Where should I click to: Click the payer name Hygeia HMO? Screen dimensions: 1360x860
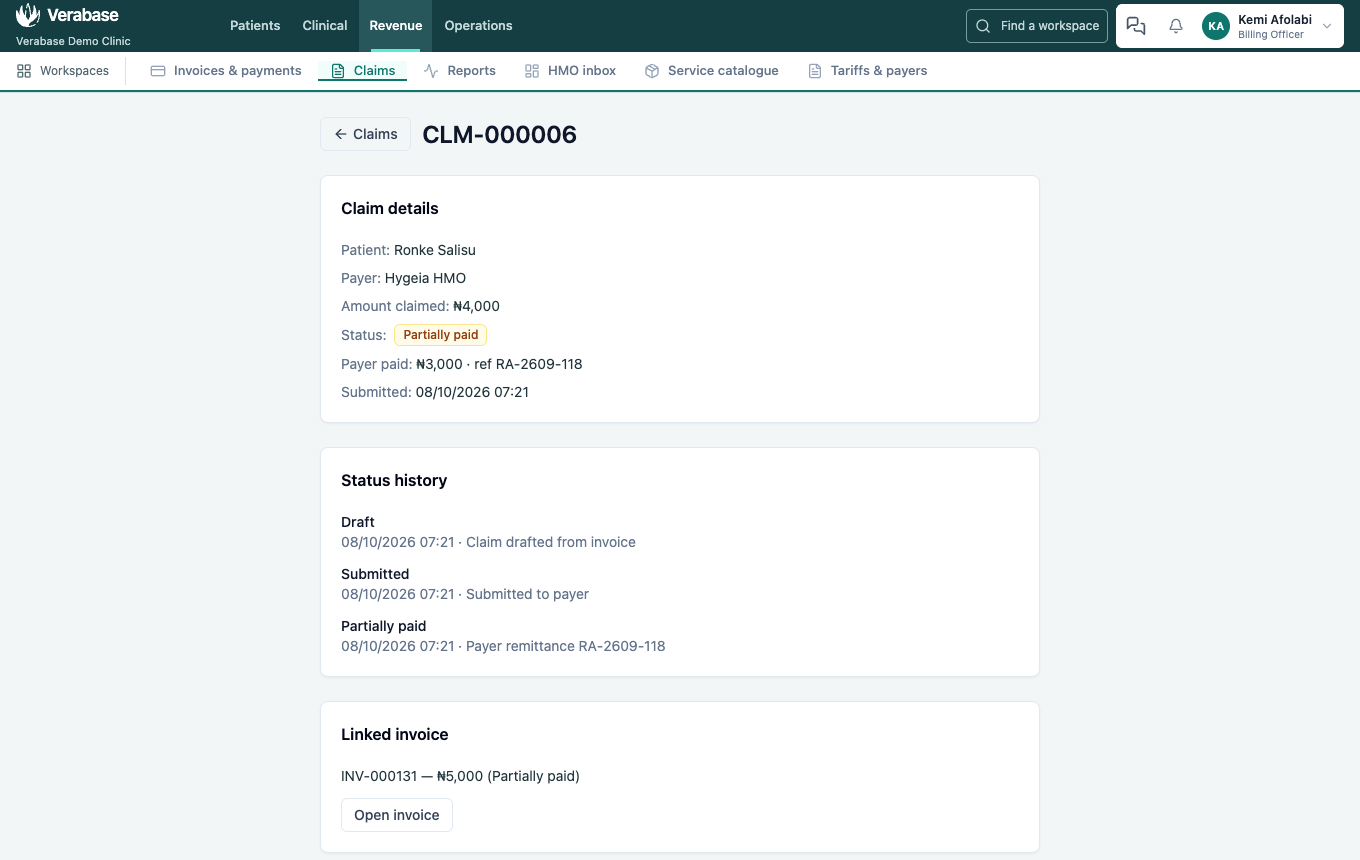coord(425,278)
